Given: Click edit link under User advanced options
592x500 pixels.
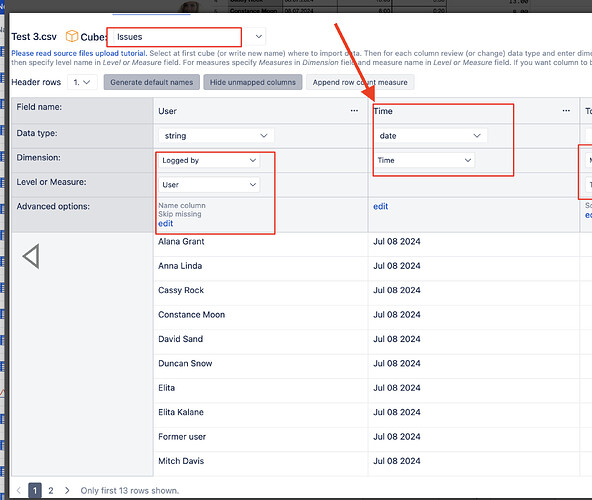Looking at the screenshot, I should pos(166,224).
